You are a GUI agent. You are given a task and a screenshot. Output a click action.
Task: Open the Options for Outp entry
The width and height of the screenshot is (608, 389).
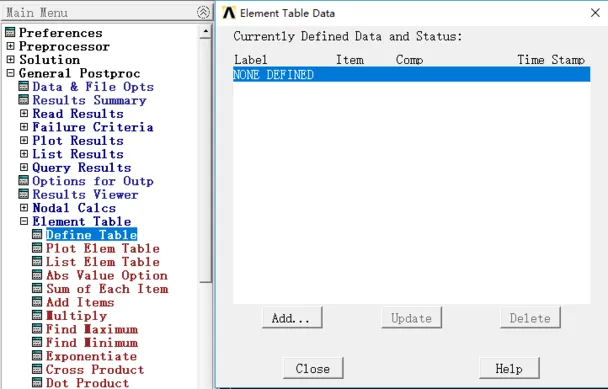coord(93,181)
